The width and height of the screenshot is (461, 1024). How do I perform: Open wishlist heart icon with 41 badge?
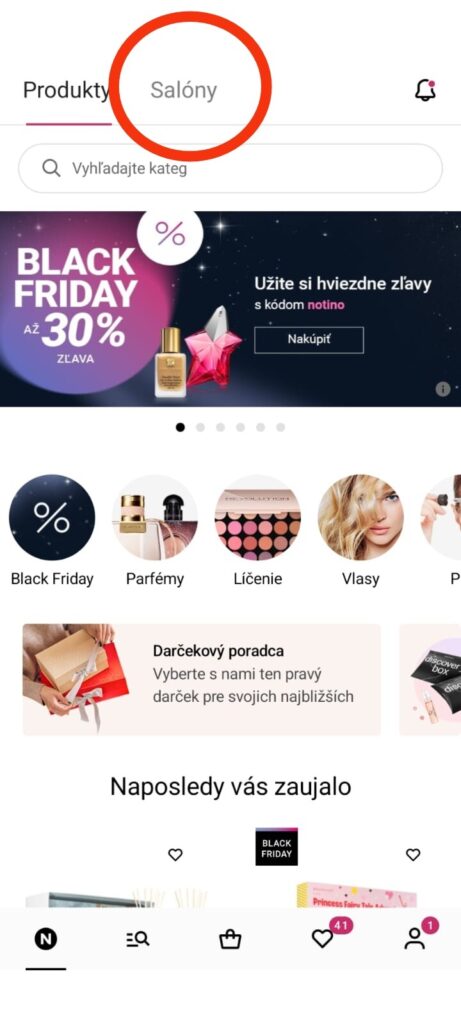click(x=323, y=938)
